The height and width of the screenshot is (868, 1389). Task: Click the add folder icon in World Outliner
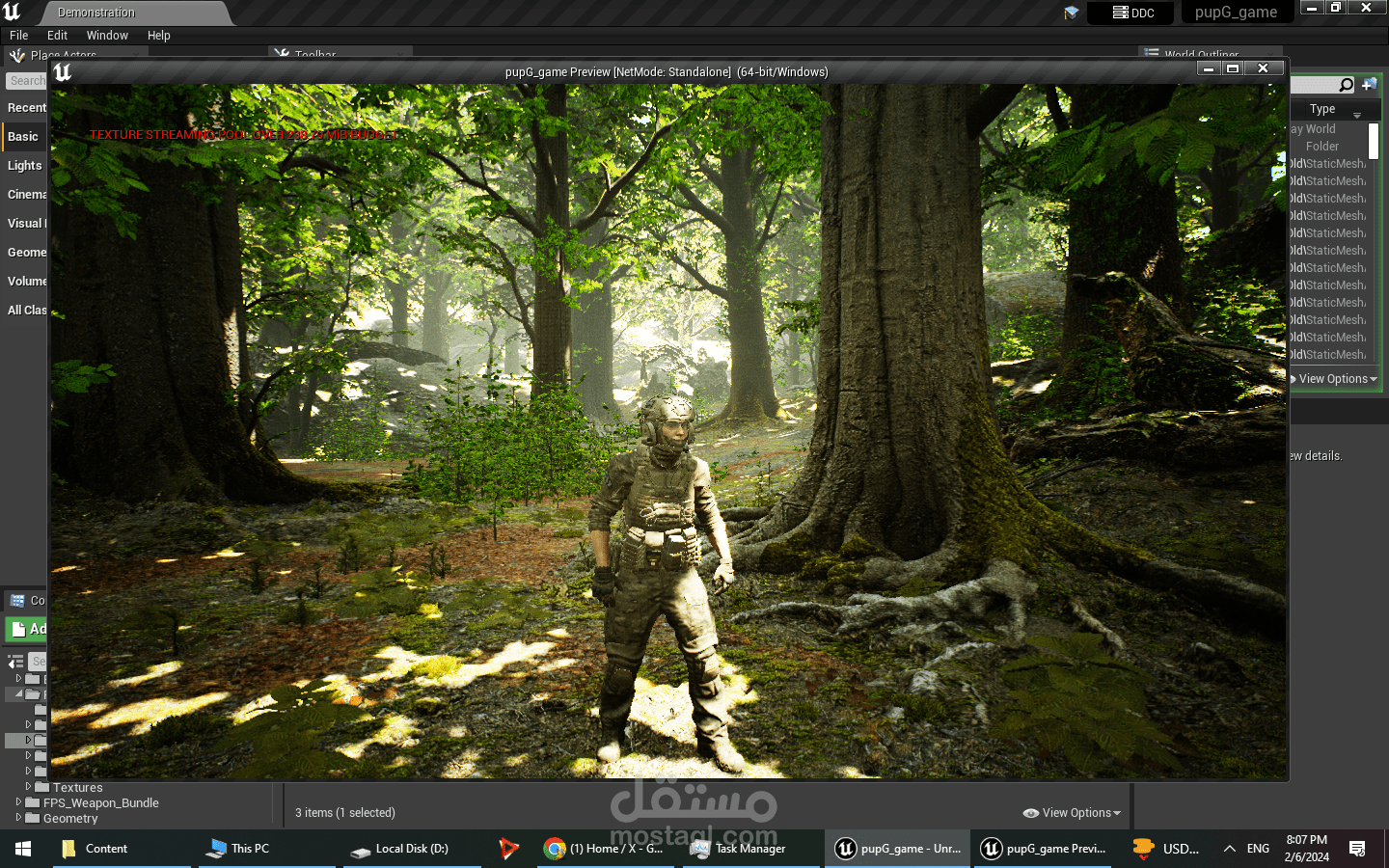(x=1369, y=85)
